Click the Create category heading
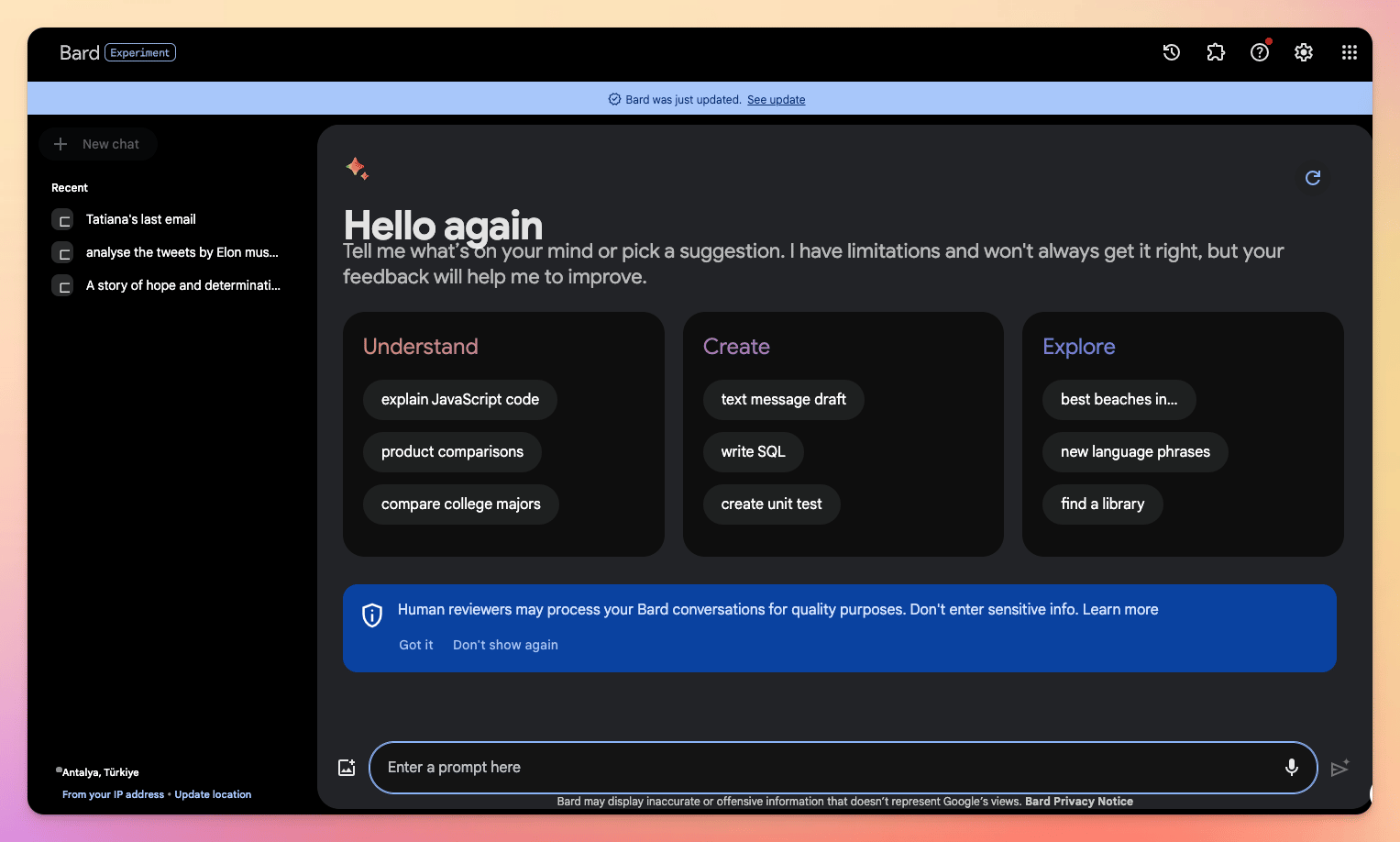The height and width of the screenshot is (842, 1400). click(x=736, y=347)
